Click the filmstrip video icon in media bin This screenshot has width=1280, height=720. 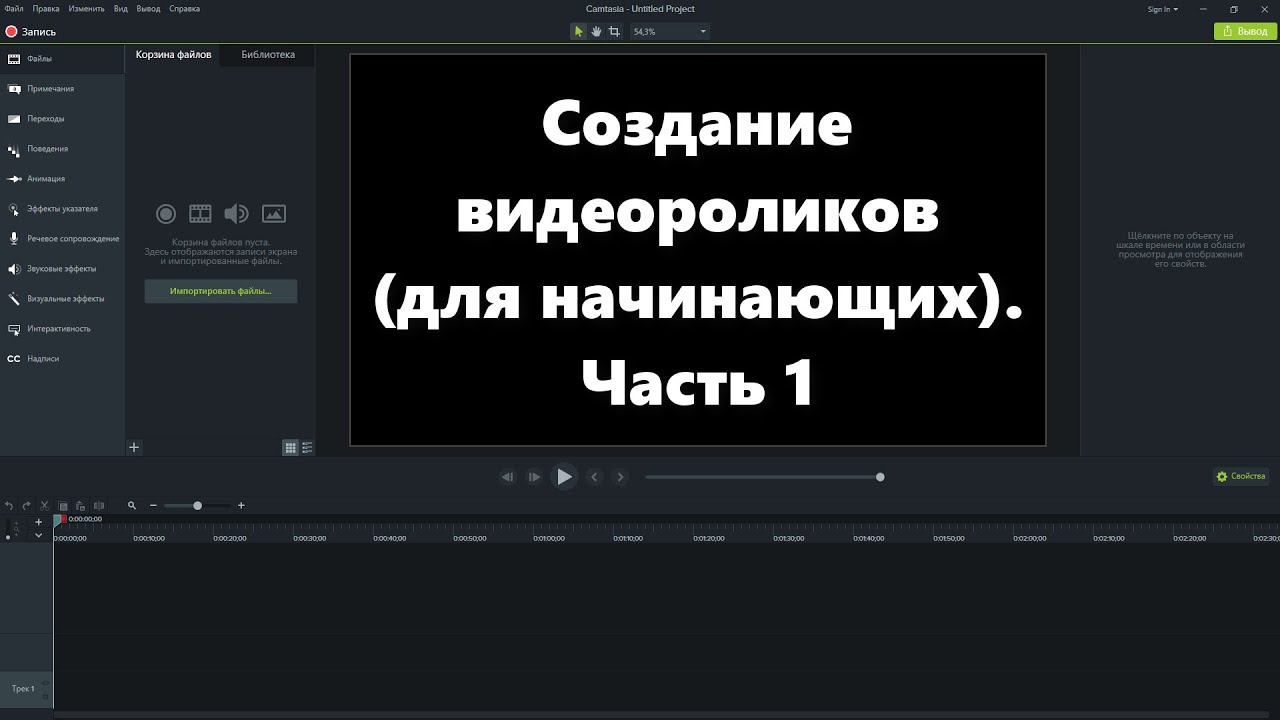point(200,213)
